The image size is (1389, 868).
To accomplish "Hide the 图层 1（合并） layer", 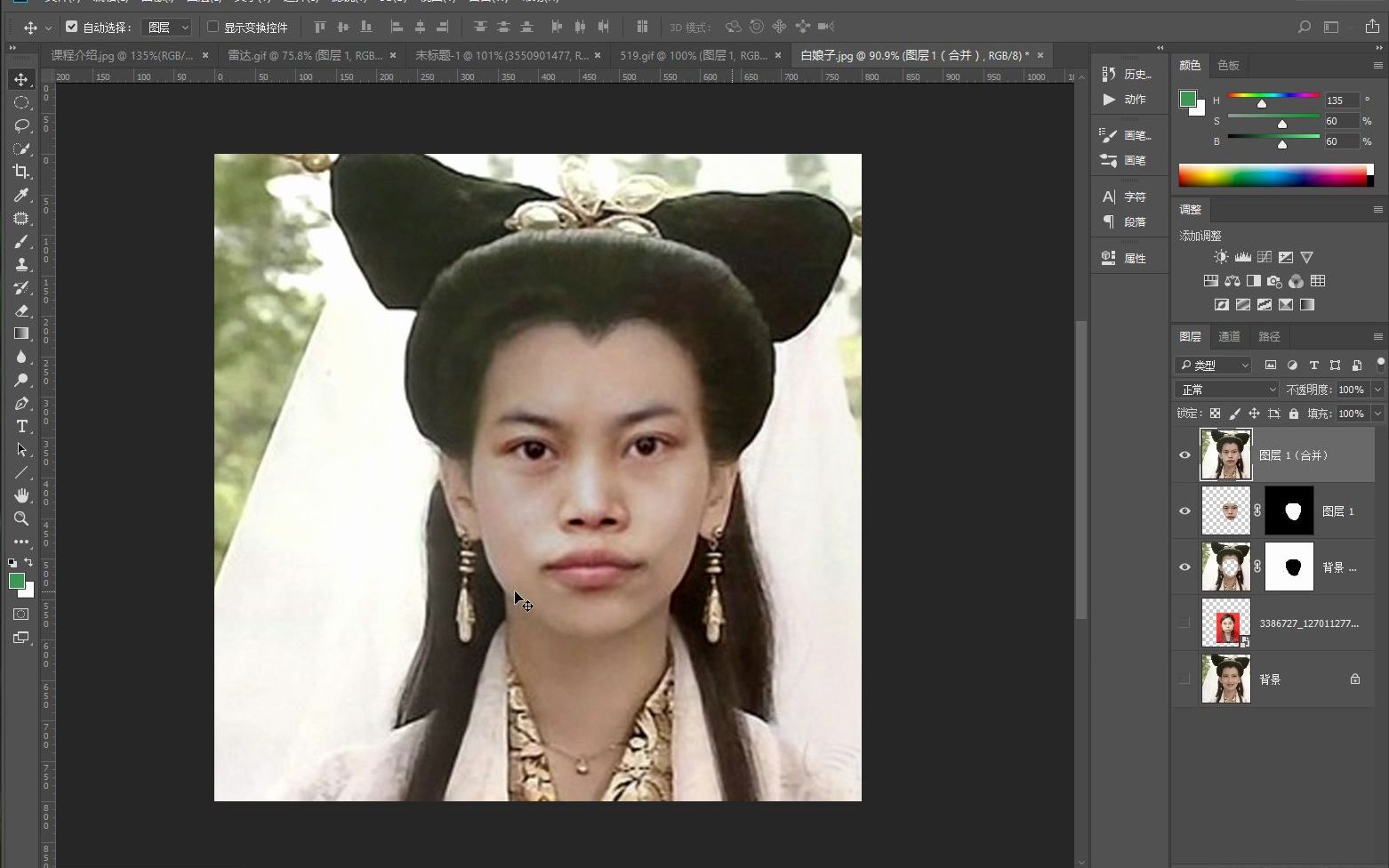I will [1184, 454].
